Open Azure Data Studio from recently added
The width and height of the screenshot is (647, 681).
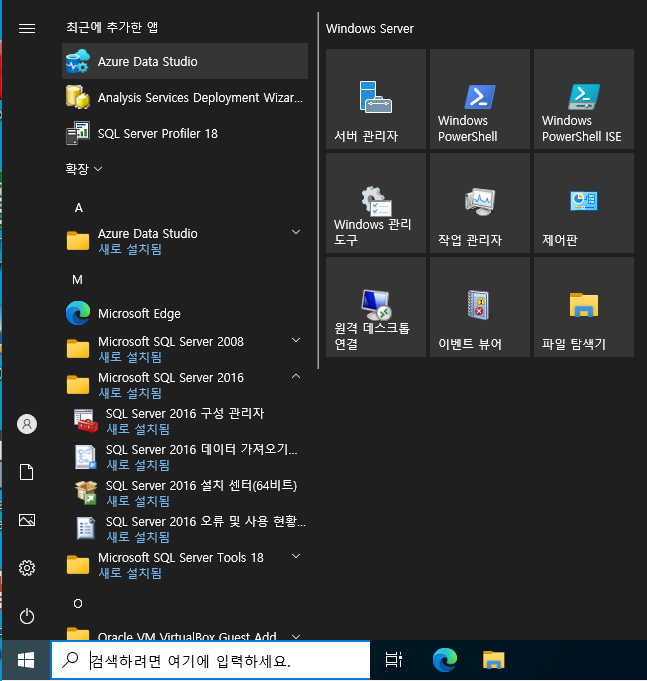click(185, 61)
